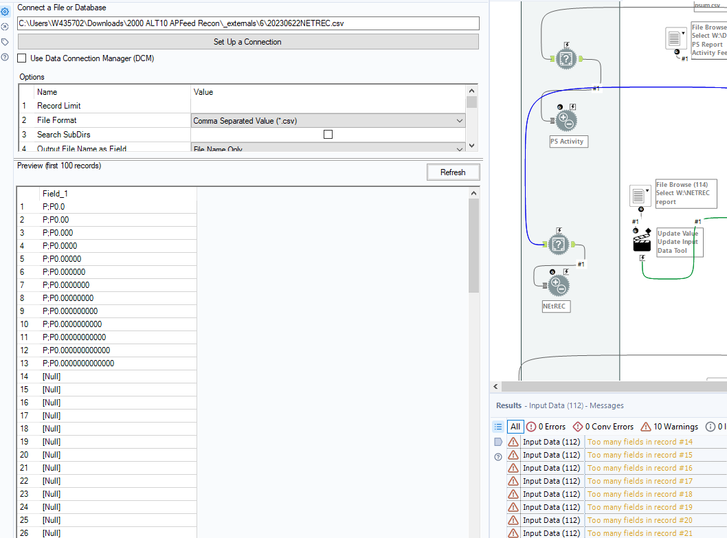Screen dimensions: 727x538
Task: Show messages list view in Results
Action: click(x=498, y=427)
